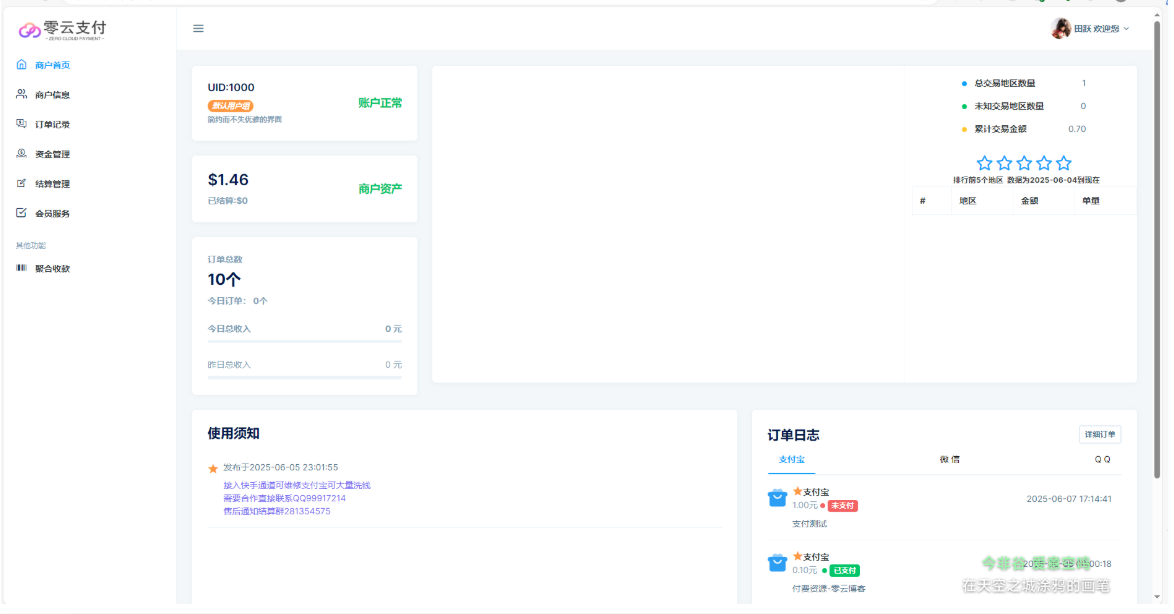Click the notice line mentioning QQ99917214

coord(285,498)
